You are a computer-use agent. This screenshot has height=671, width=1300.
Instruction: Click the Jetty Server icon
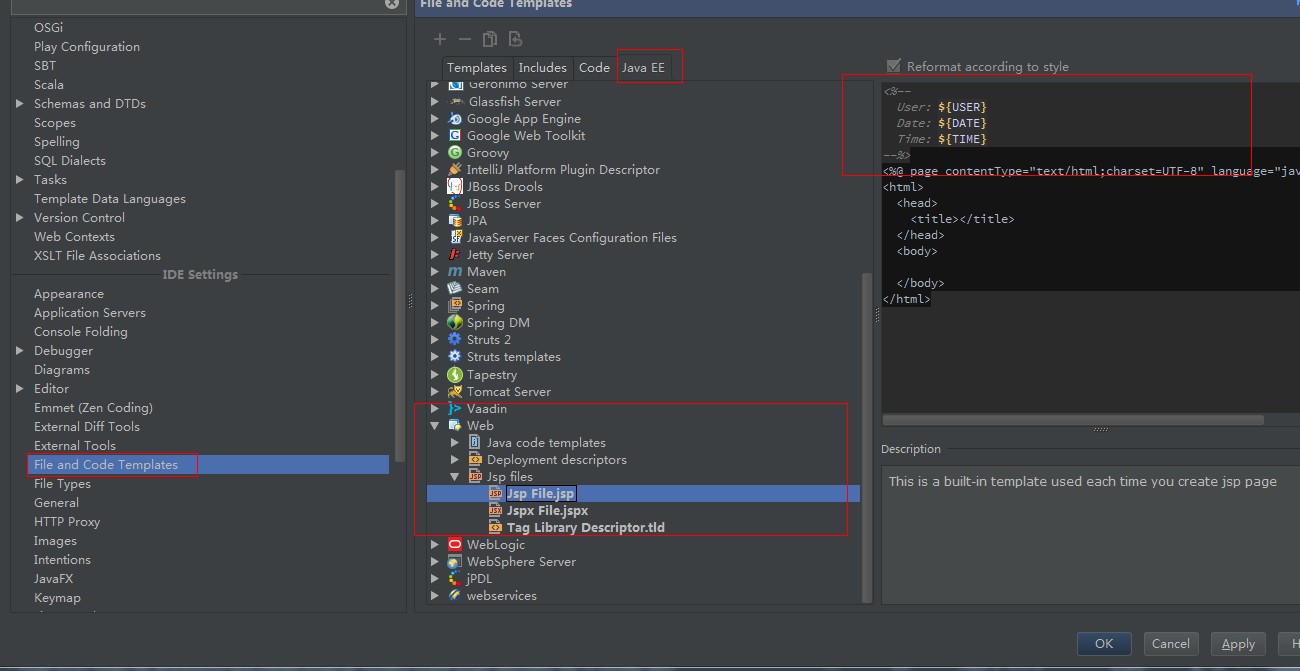coord(455,254)
